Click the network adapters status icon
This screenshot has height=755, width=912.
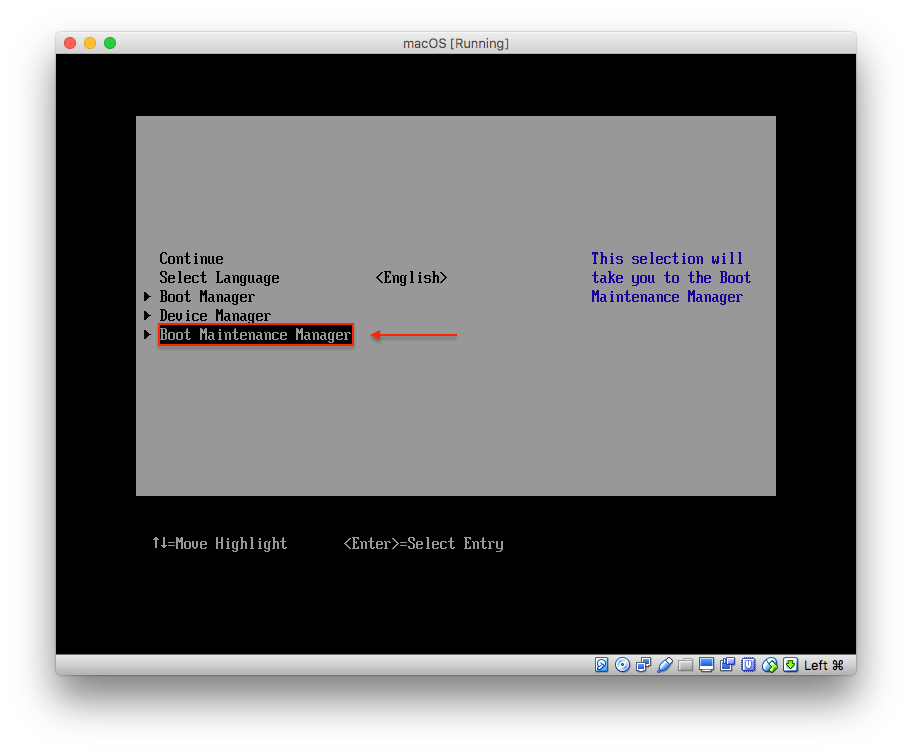[x=643, y=665]
